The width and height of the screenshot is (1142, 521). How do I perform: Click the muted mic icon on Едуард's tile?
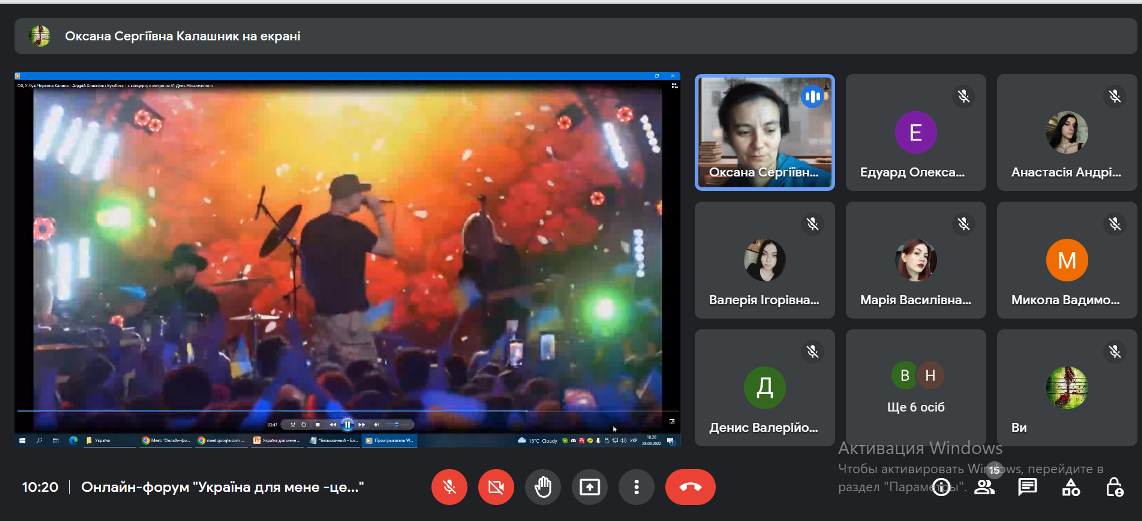[x=963, y=96]
